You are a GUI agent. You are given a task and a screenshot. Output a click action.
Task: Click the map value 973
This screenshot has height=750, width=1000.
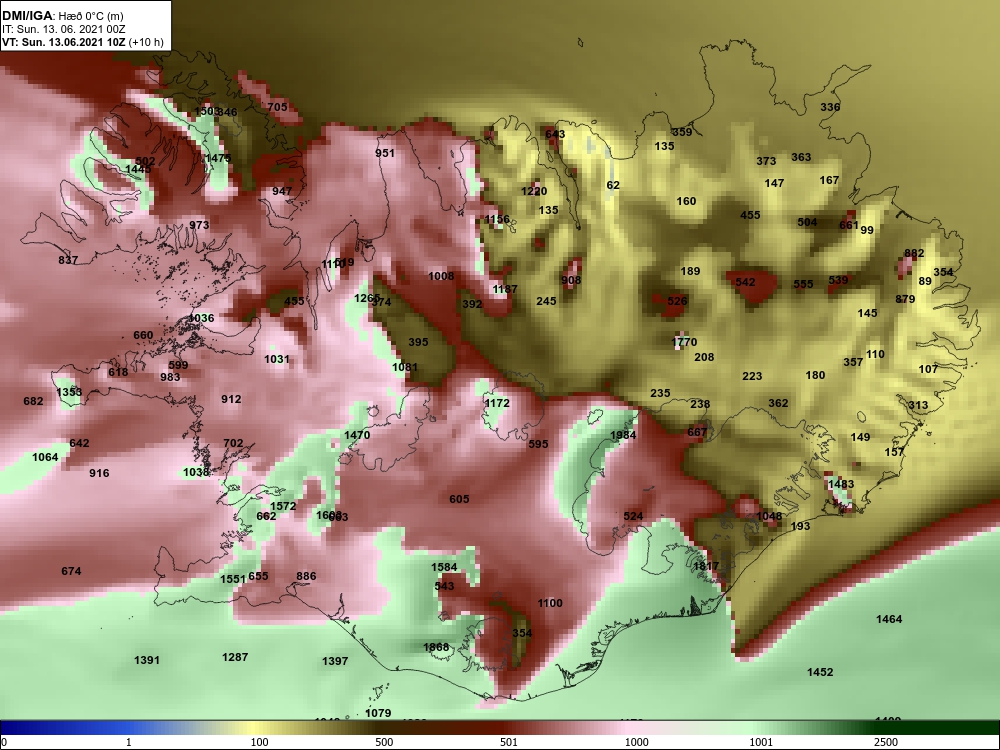199,225
